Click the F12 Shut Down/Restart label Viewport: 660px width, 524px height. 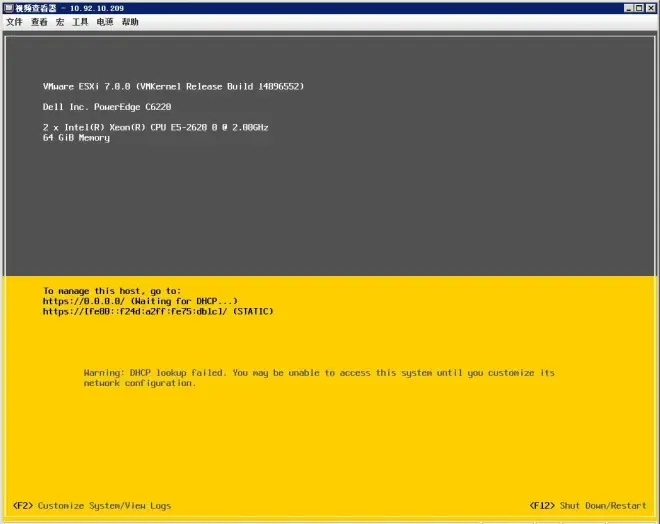(588, 505)
